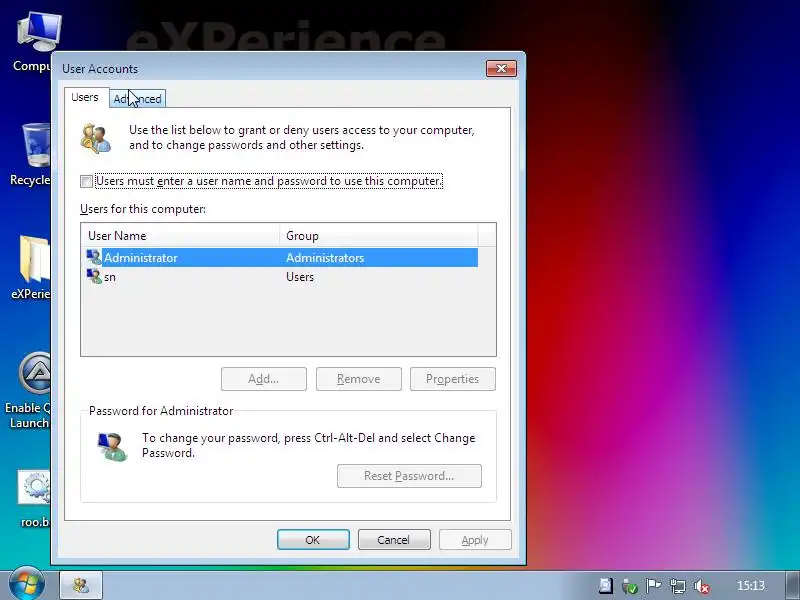Click the User Name column header
This screenshot has width=800, height=600.
click(x=181, y=236)
